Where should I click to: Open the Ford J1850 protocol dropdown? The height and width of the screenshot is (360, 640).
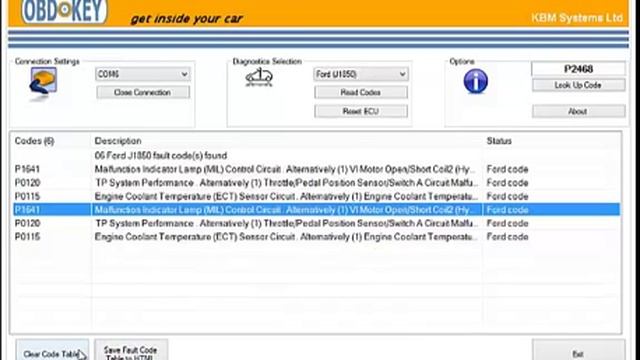361,74
